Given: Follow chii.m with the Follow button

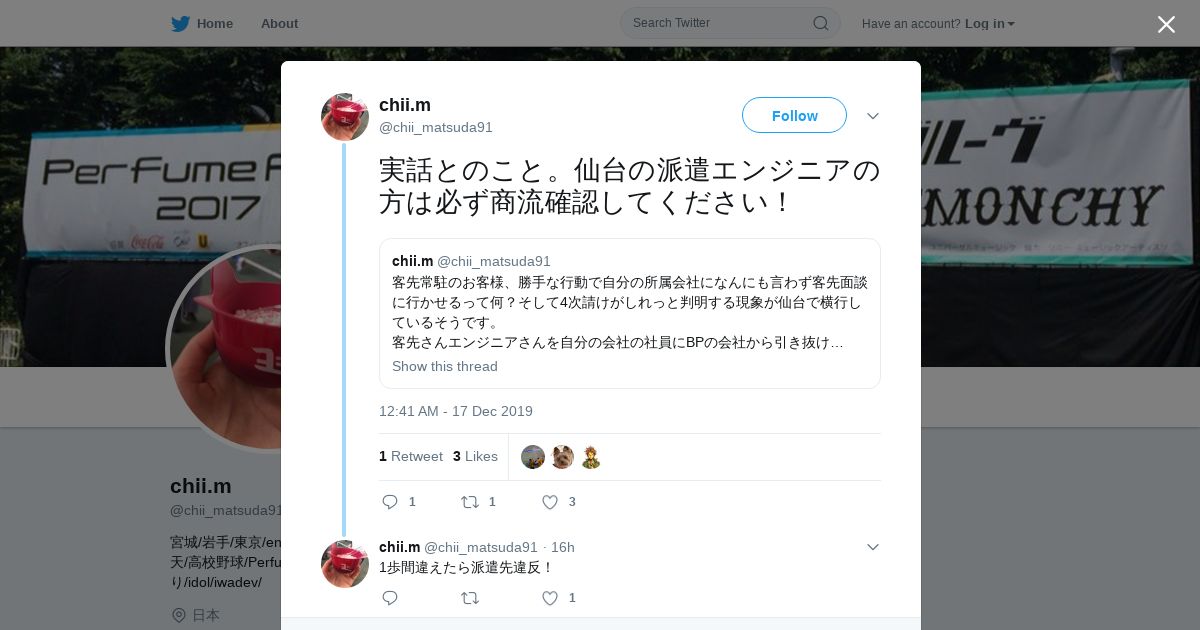Looking at the screenshot, I should (x=794, y=115).
